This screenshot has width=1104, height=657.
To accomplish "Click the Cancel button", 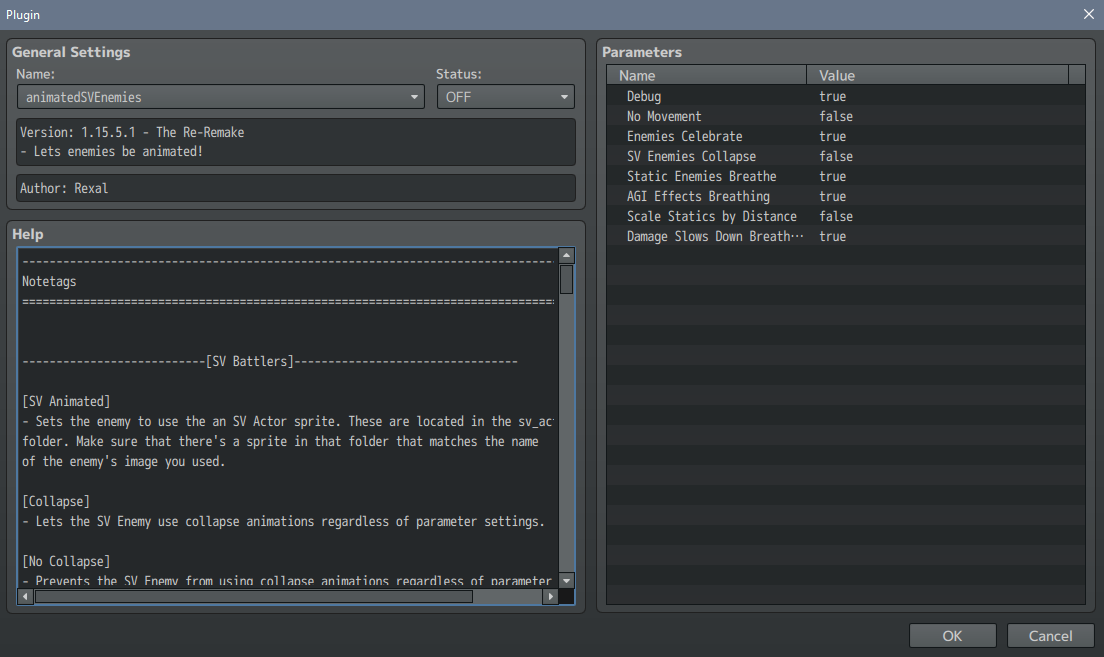I will [1050, 636].
